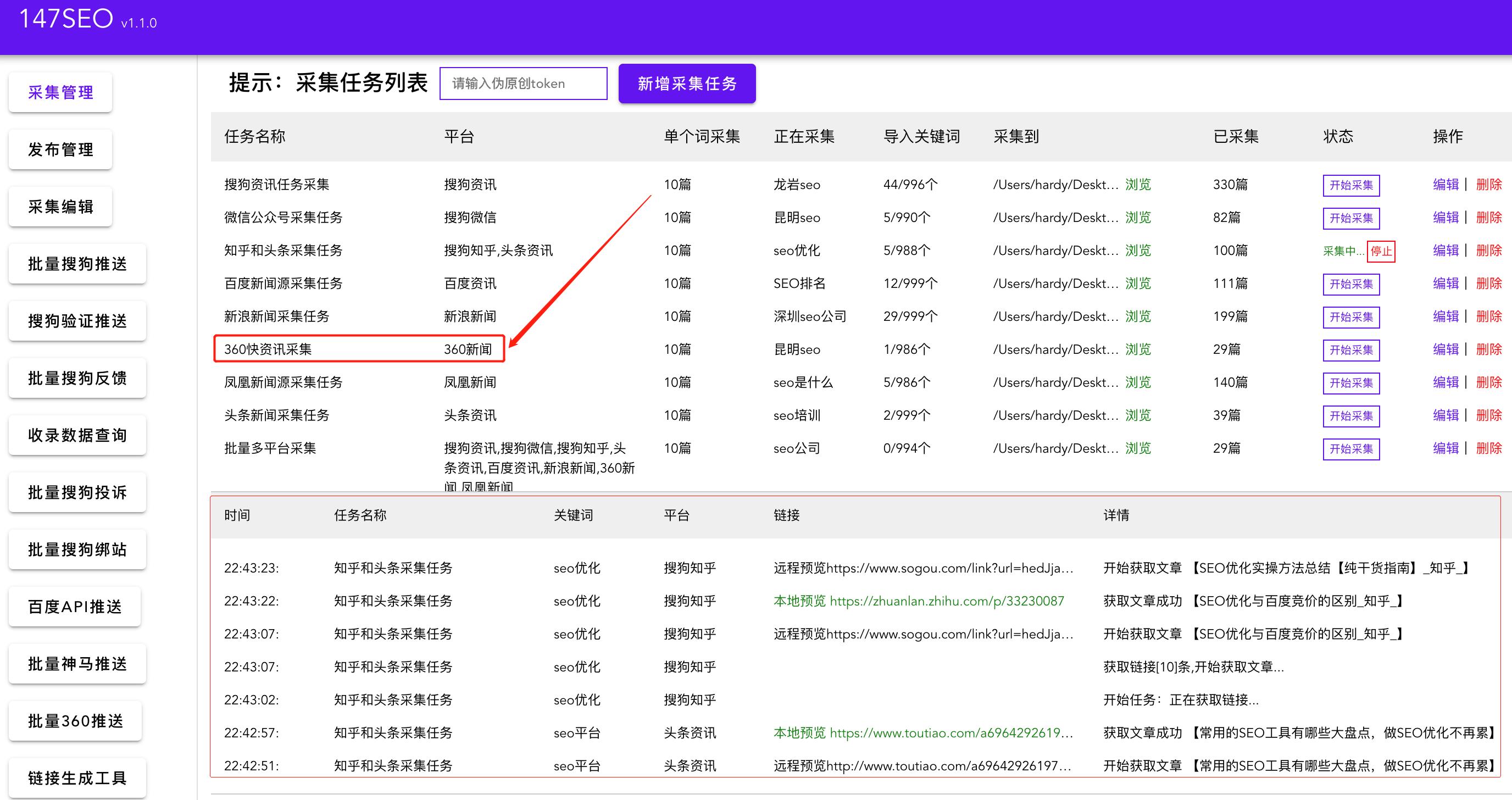
Task: Start collection for 搜狗资讯任务采集 row
Action: coord(1350,184)
